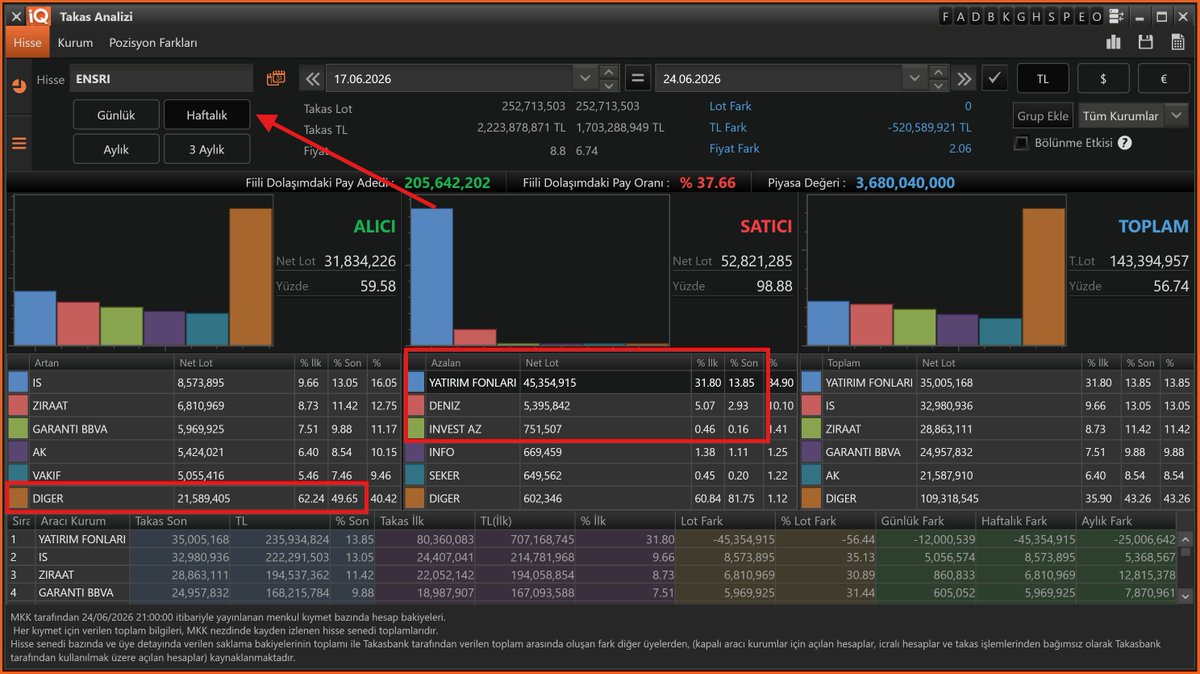Open the pie chart sidebar icon
Screen dimensions: 1200x674
point(18,85)
